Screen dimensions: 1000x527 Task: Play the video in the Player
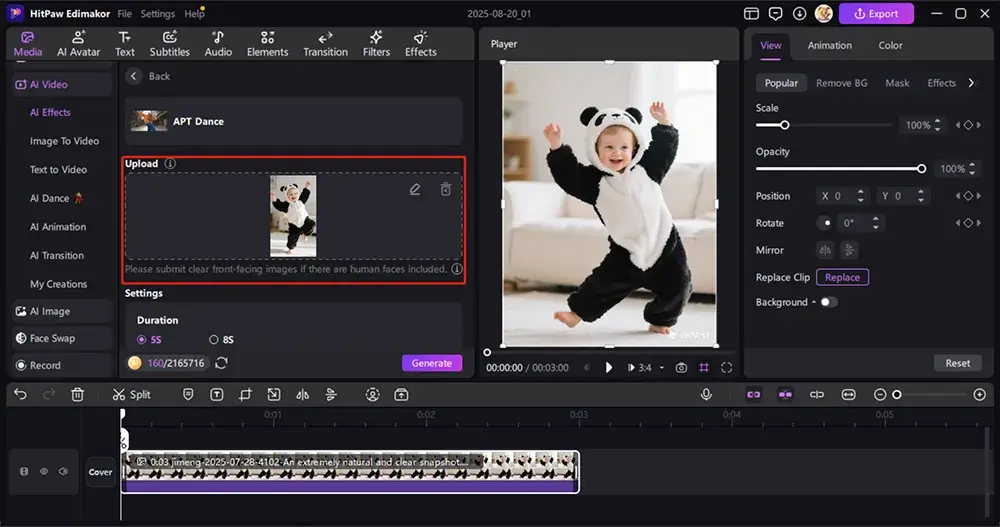click(x=608, y=367)
